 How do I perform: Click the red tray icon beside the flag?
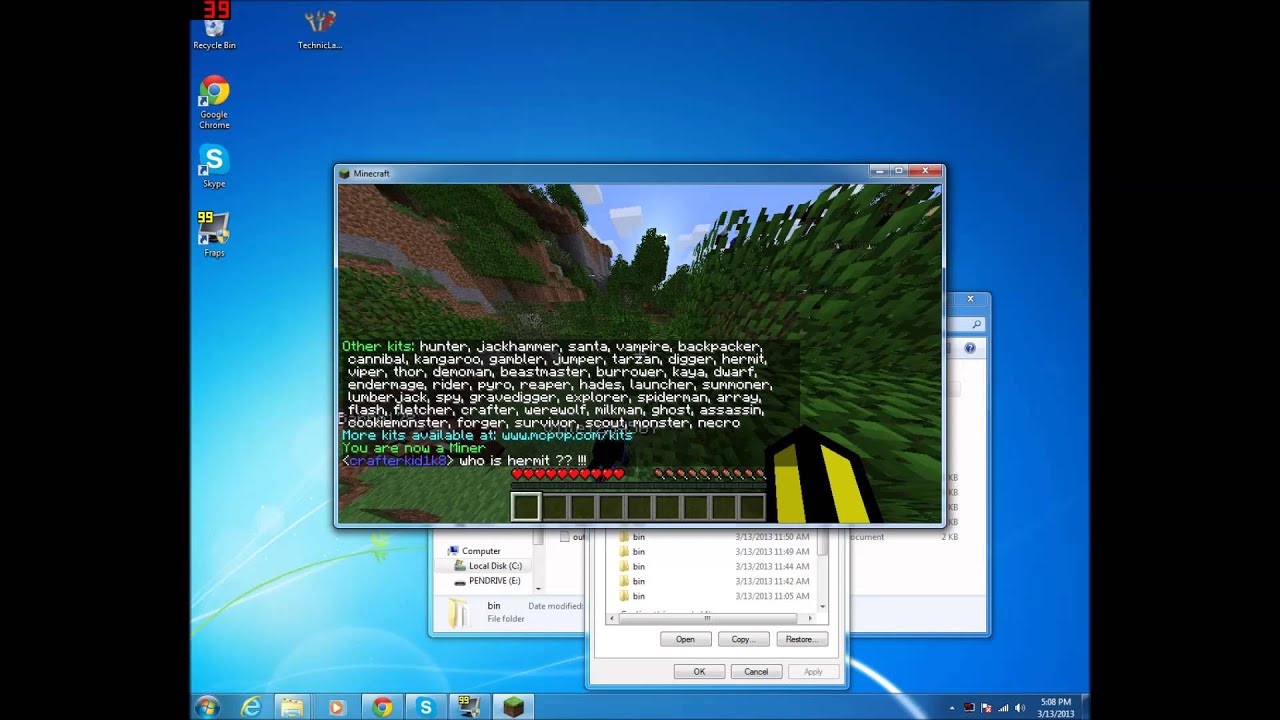(x=969, y=708)
